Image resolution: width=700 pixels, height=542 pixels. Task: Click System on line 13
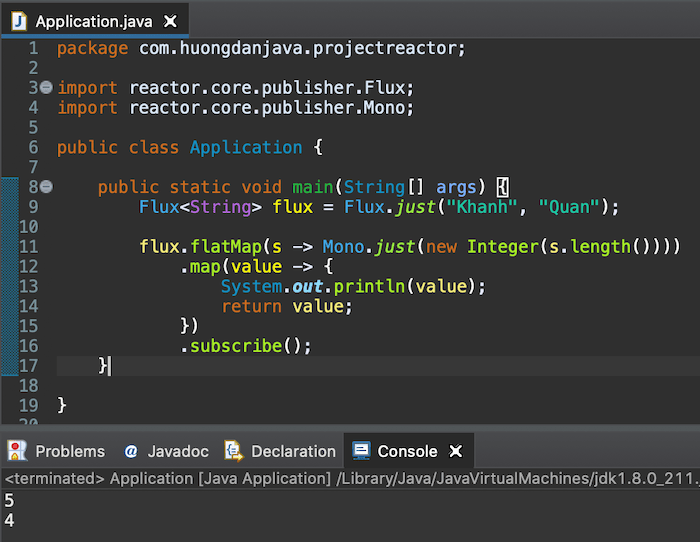(252, 286)
